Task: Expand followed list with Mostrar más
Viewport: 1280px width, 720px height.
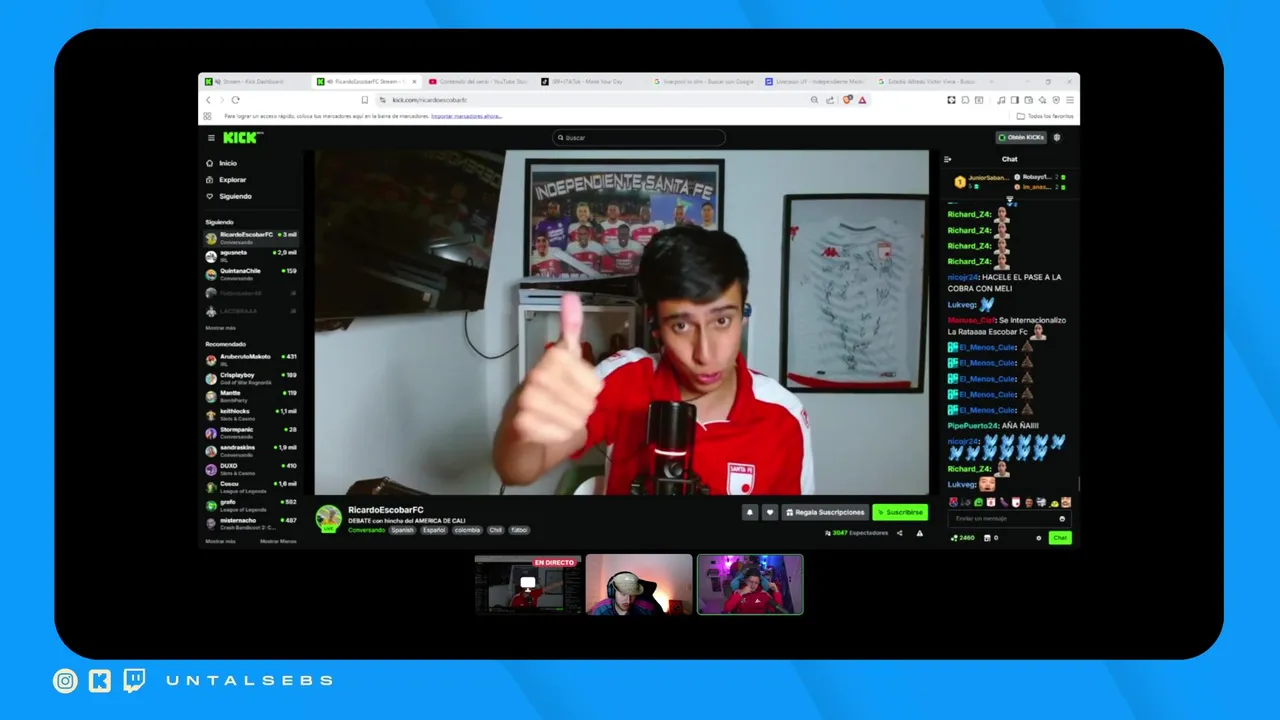Action: tap(221, 328)
